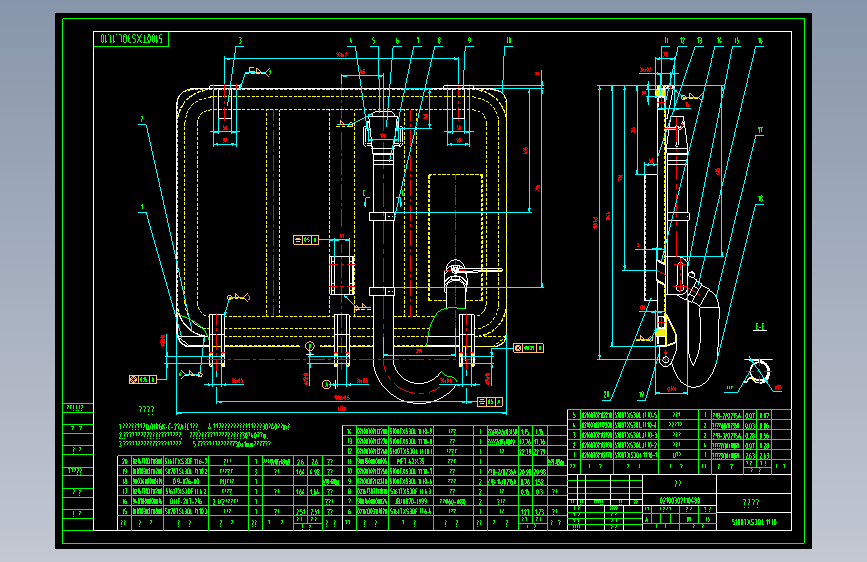The height and width of the screenshot is (562, 867).
Task: Click the tolerance frame at lower-right tank corner
Action: [x=528, y=348]
